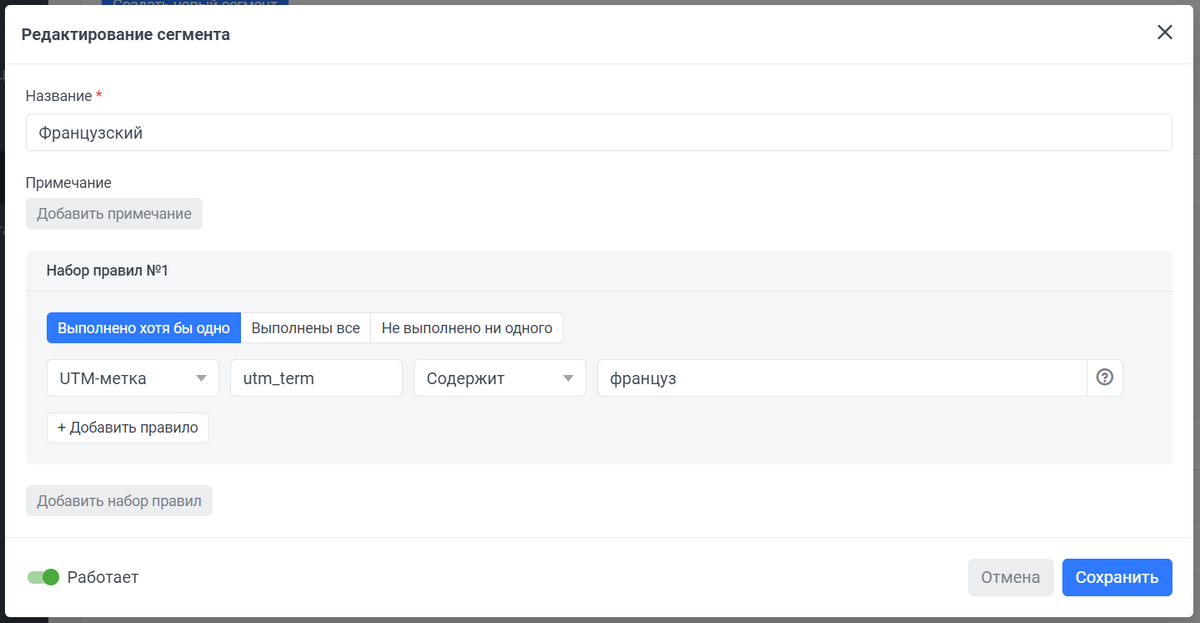Select Выполнены все option

(306, 328)
